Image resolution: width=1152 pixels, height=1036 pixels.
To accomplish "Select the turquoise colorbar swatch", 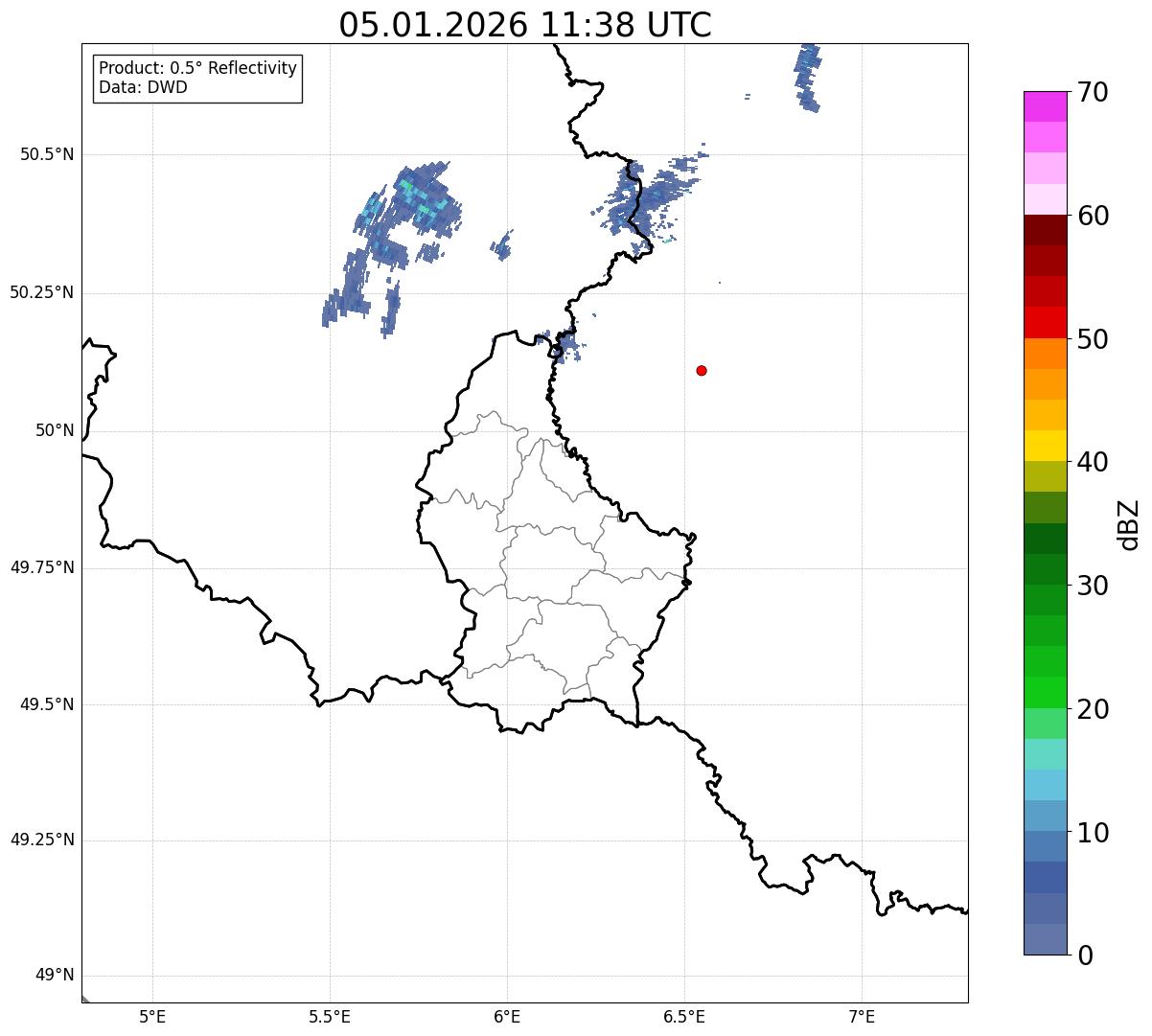I will click(x=1045, y=754).
